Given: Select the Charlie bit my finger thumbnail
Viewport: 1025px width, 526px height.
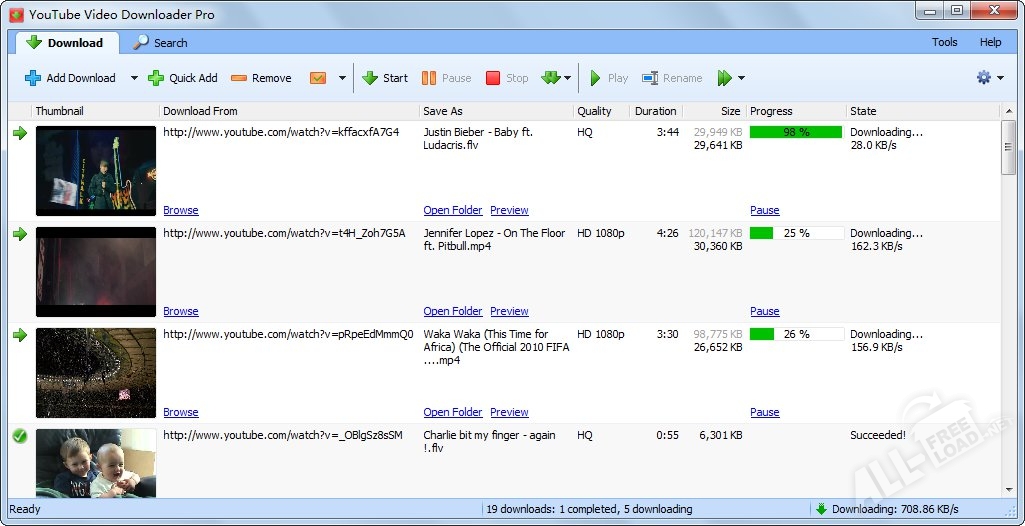Looking at the screenshot, I should coord(96,462).
